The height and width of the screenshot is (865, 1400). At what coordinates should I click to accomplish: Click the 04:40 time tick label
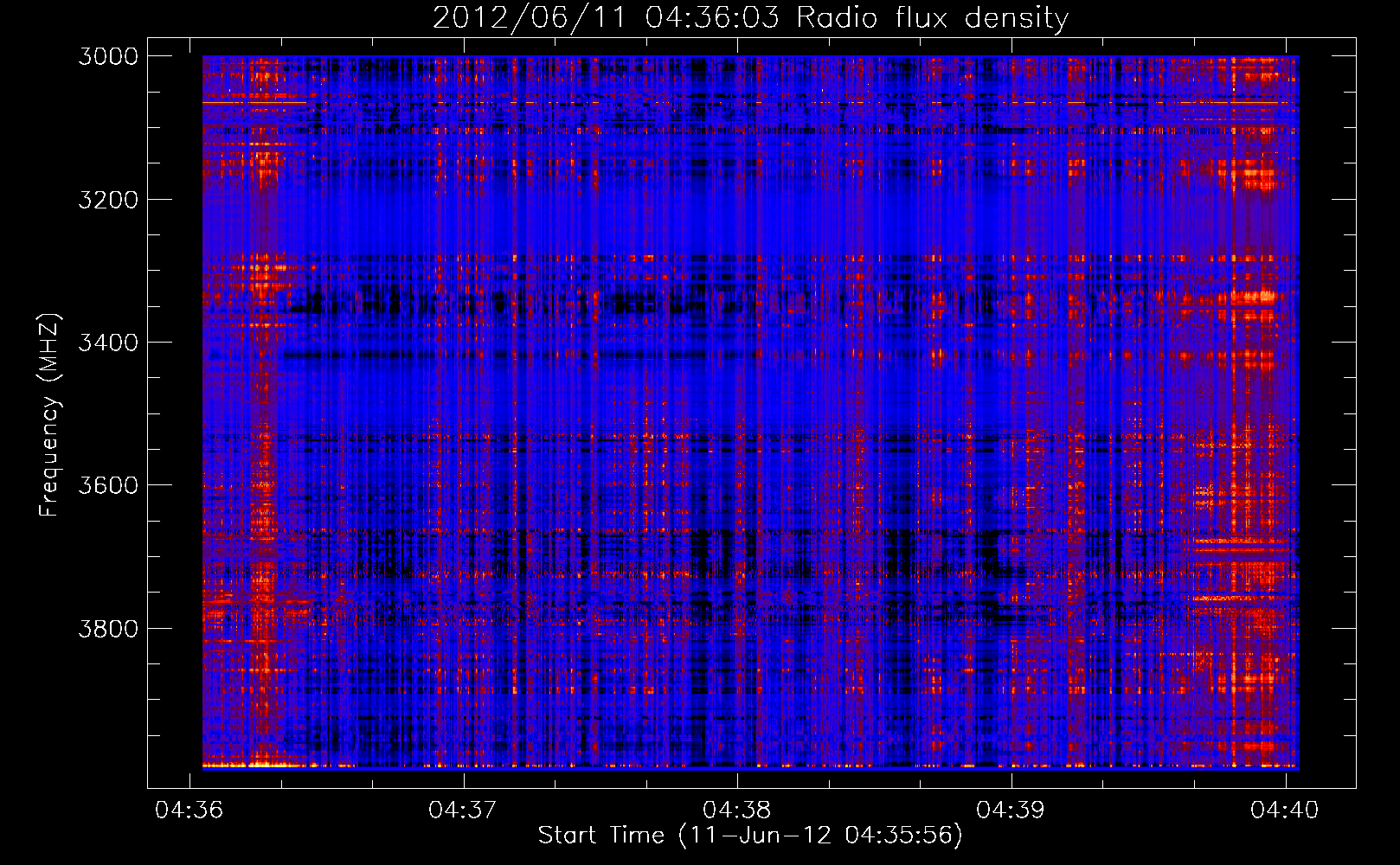click(x=1285, y=810)
